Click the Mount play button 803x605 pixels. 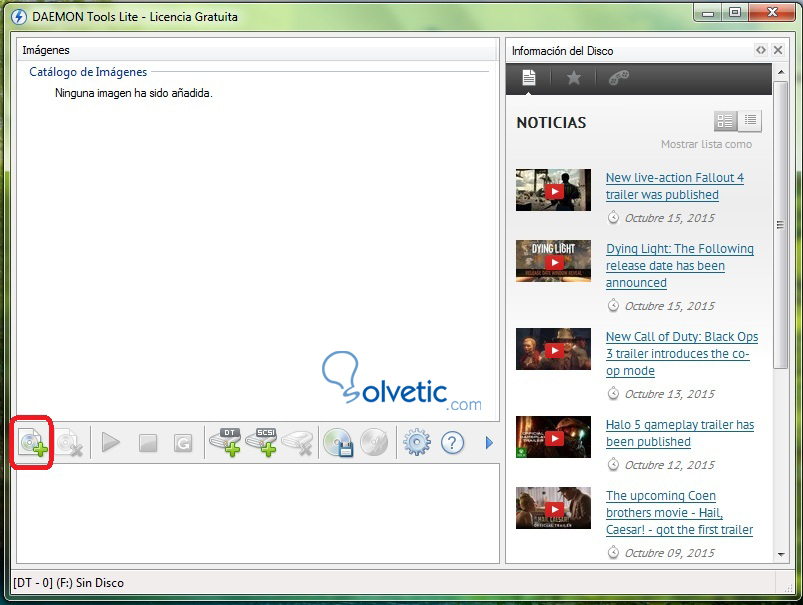(x=110, y=443)
